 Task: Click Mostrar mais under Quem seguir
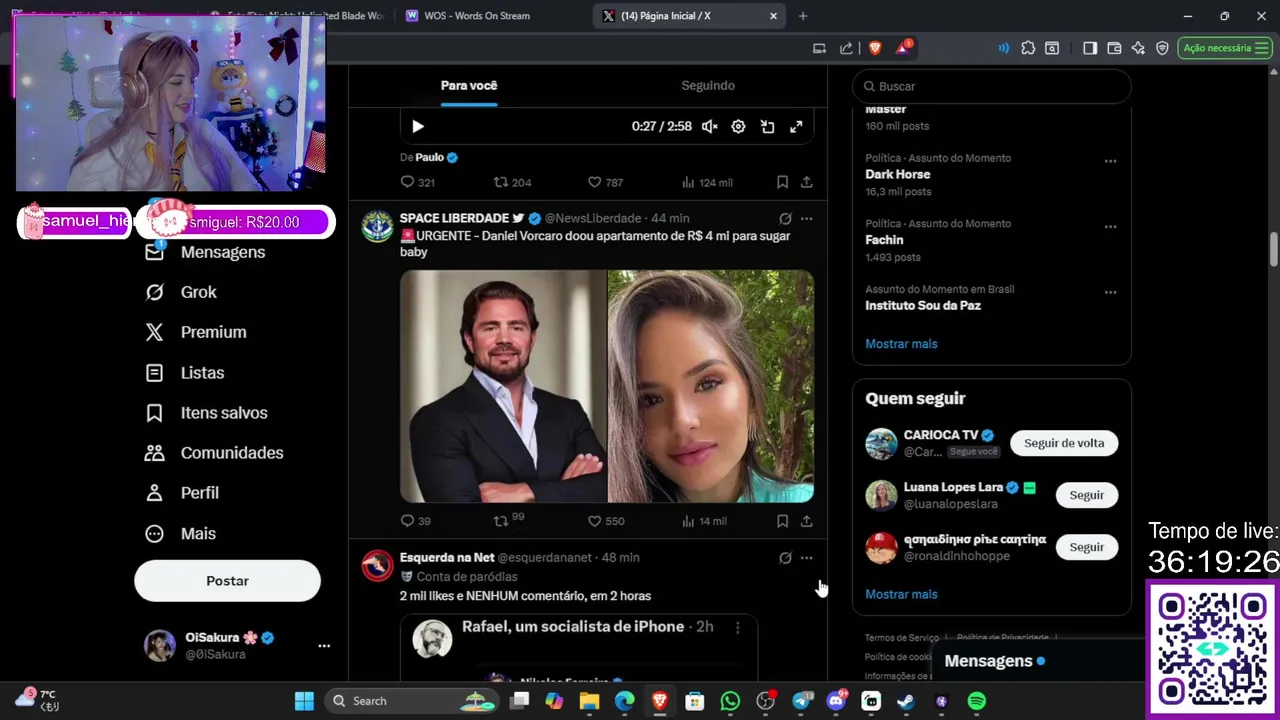(901, 594)
